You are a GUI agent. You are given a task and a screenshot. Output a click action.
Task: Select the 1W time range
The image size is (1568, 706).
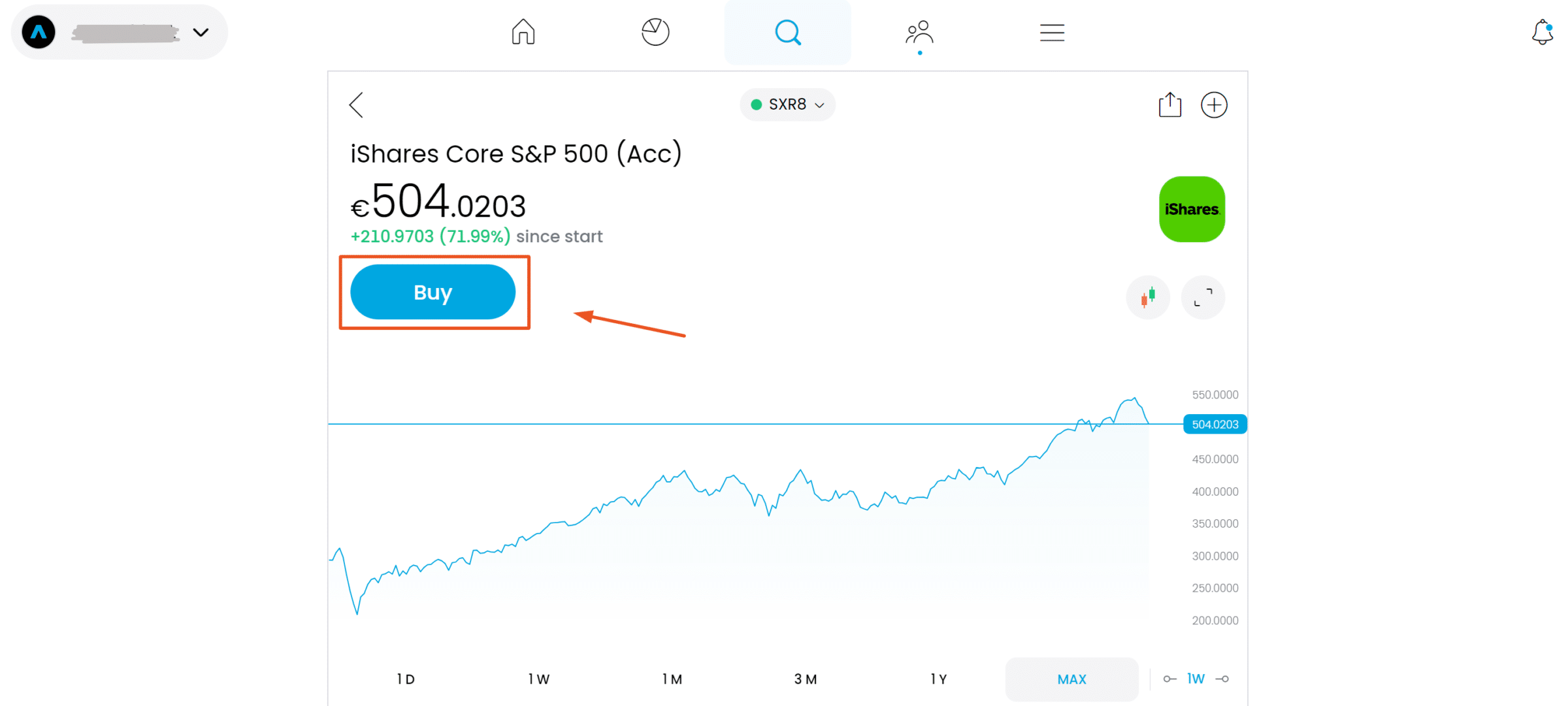(x=539, y=679)
